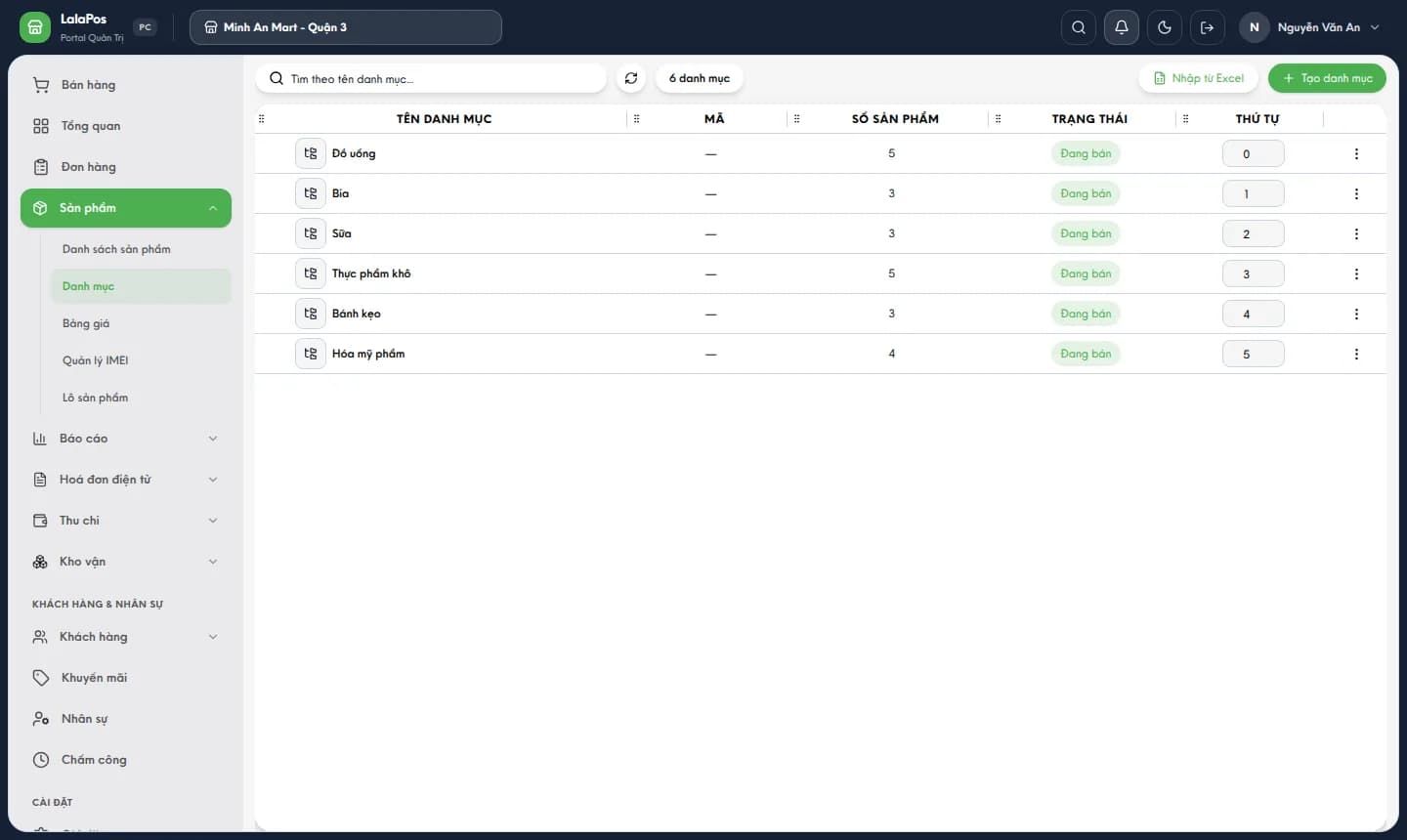Focus the category name search field
The height and width of the screenshot is (840, 1407).
pos(431,78)
